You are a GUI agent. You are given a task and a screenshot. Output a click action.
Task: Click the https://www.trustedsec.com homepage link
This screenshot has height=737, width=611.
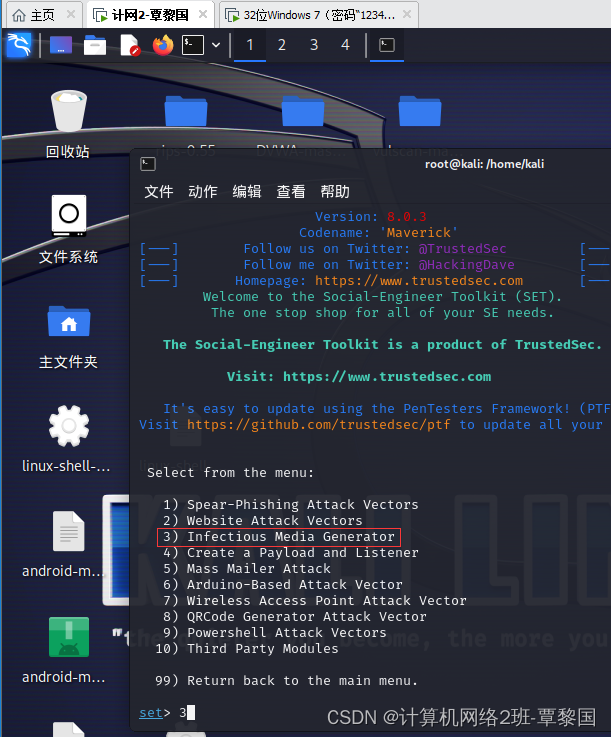[419, 281]
